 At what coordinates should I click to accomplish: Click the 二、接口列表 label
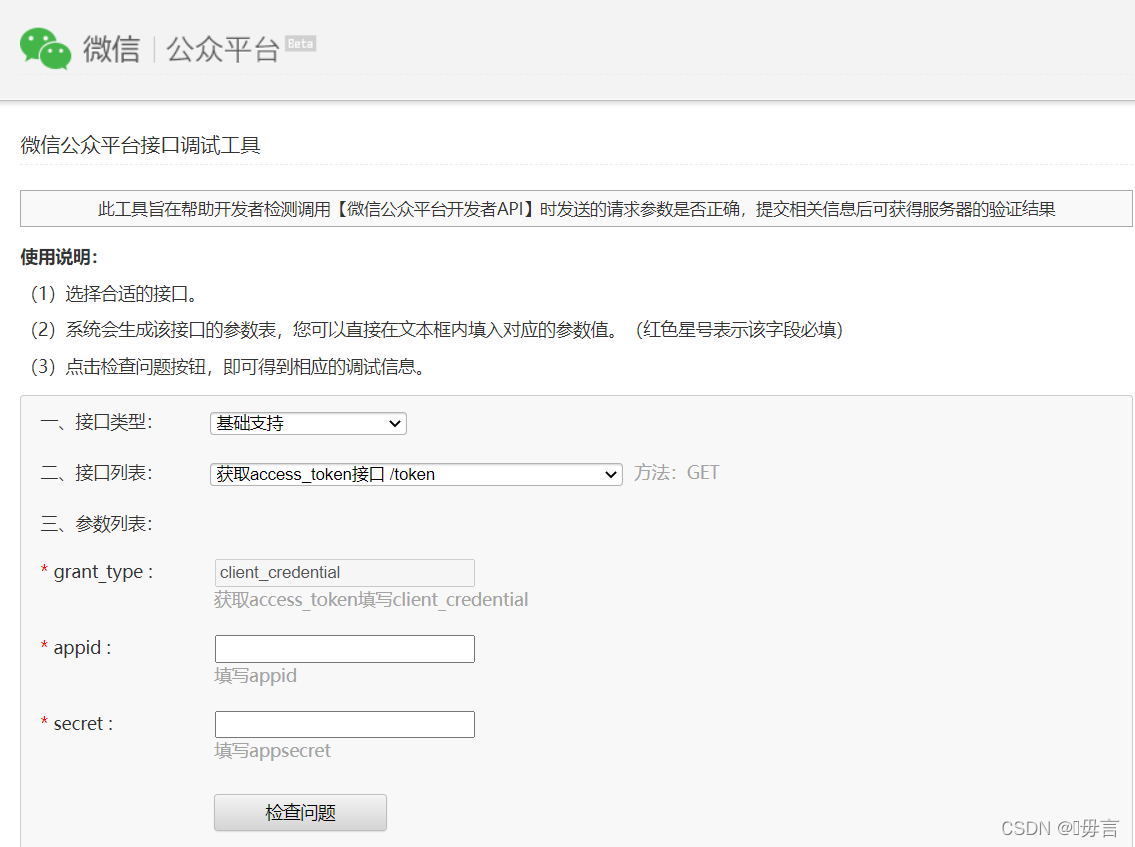coord(96,473)
